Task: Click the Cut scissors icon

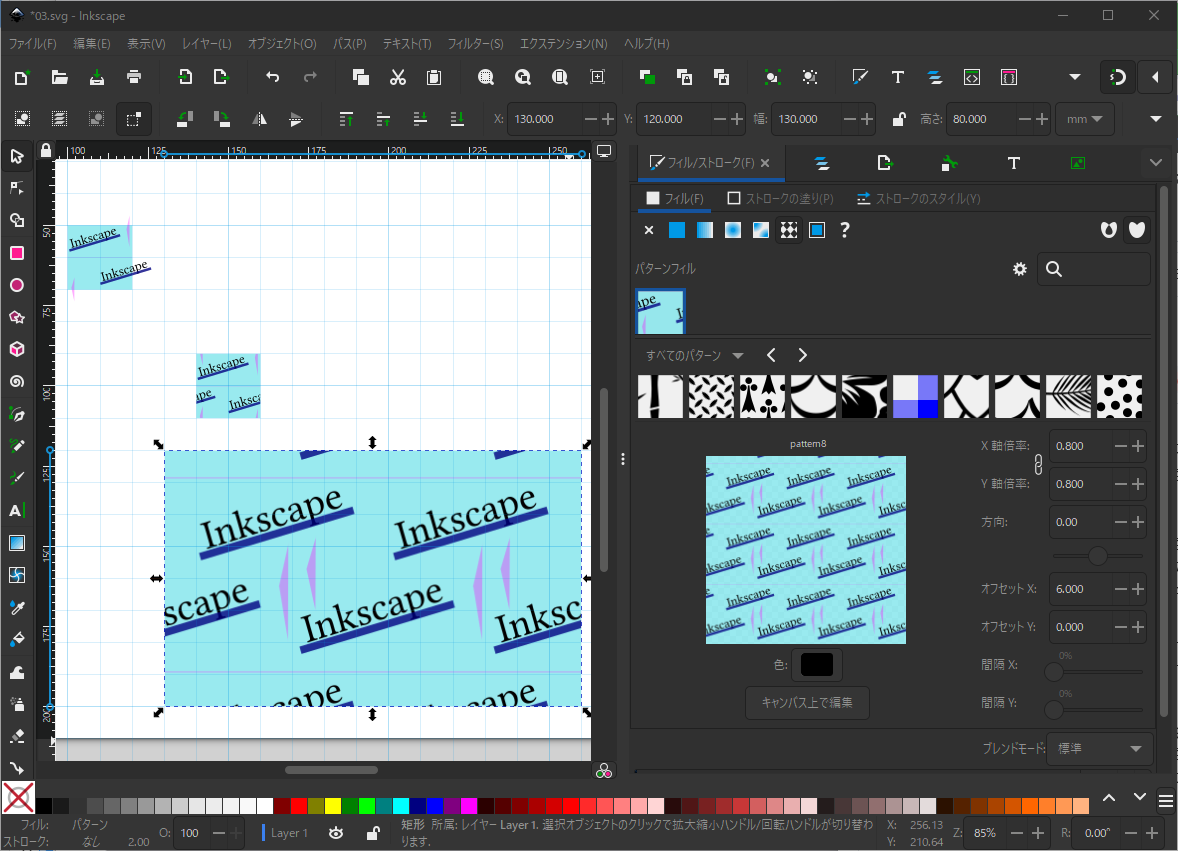Action: (x=397, y=77)
